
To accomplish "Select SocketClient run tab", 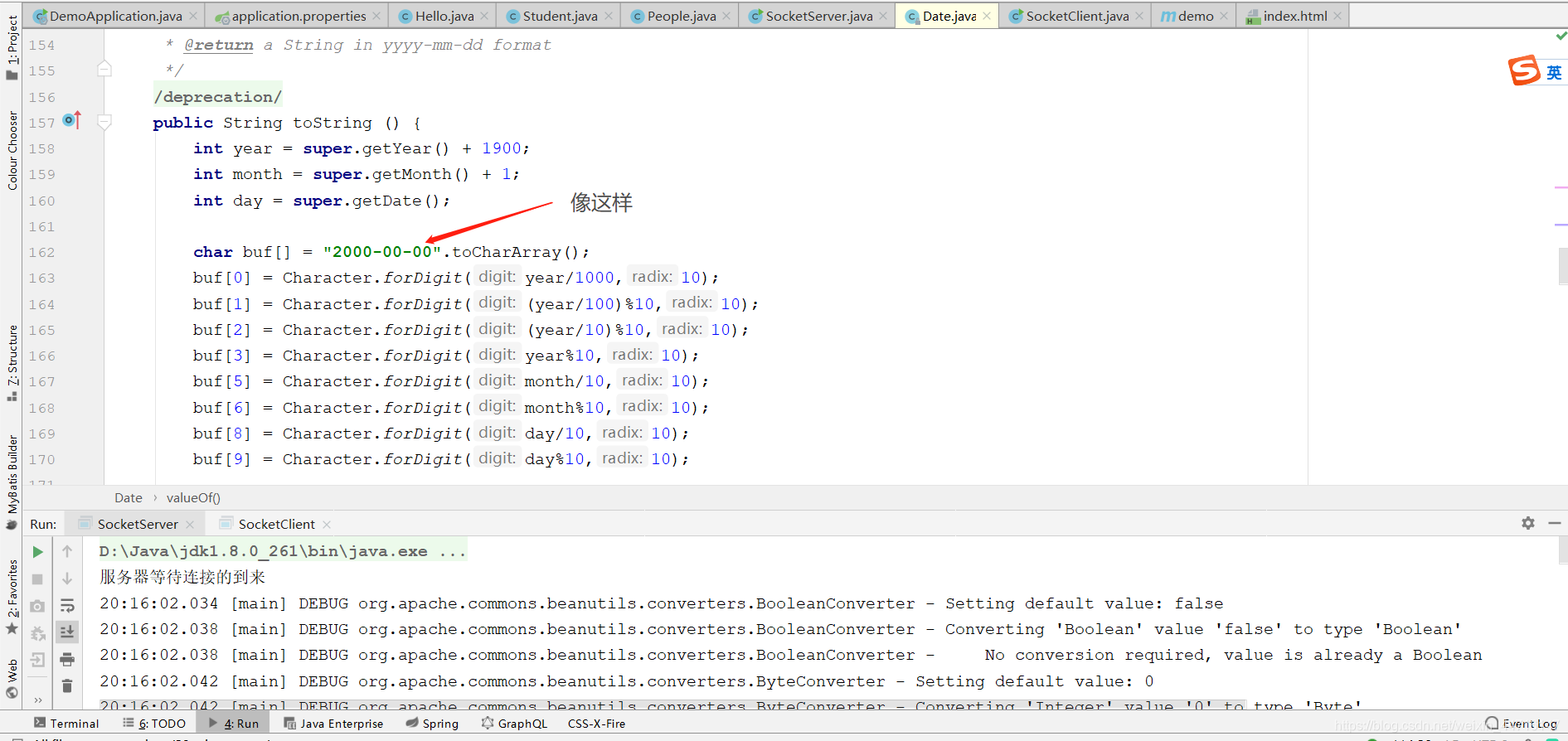I will (276, 524).
